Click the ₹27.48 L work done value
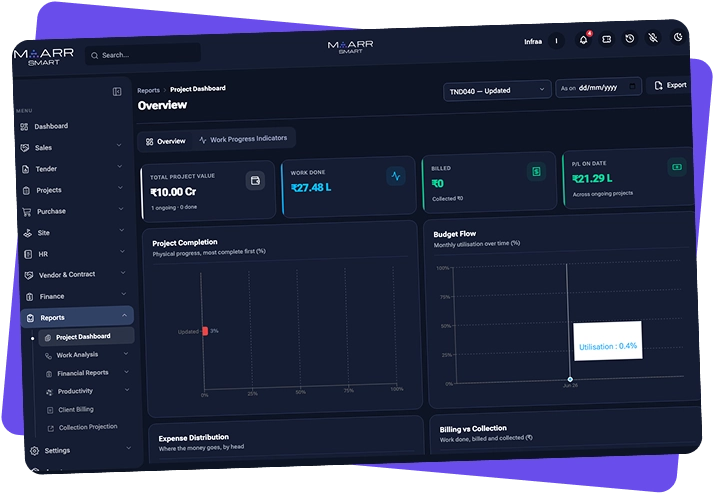This screenshot has height=494, width=715. click(311, 187)
